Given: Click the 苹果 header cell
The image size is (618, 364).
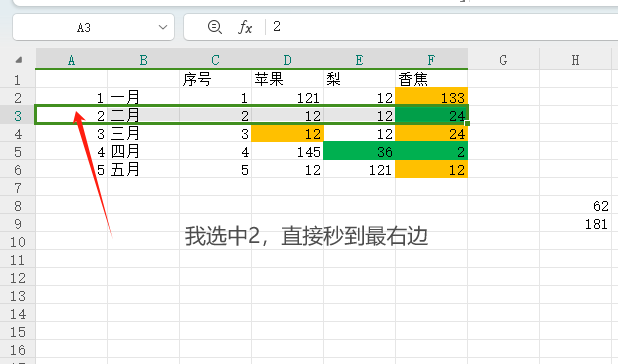Looking at the screenshot, I should click(287, 79).
